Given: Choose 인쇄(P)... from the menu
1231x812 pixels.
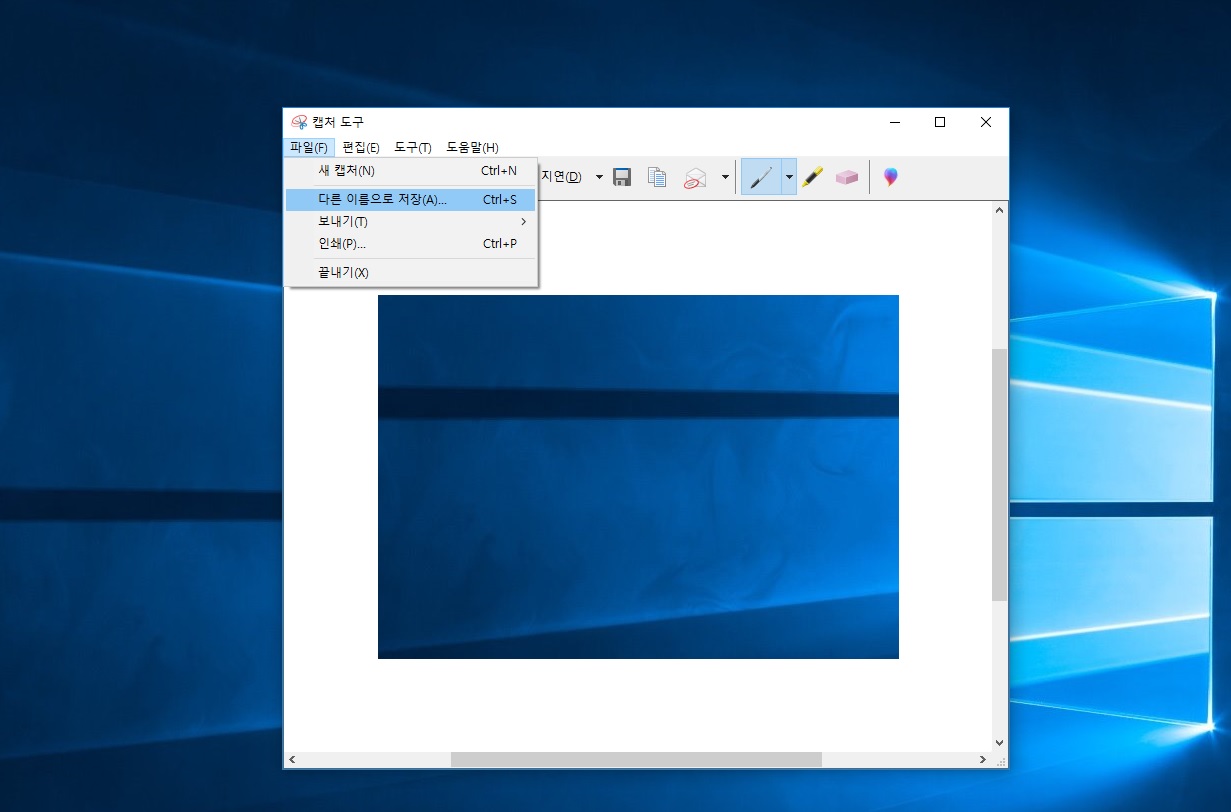Looking at the screenshot, I should pos(411,243).
